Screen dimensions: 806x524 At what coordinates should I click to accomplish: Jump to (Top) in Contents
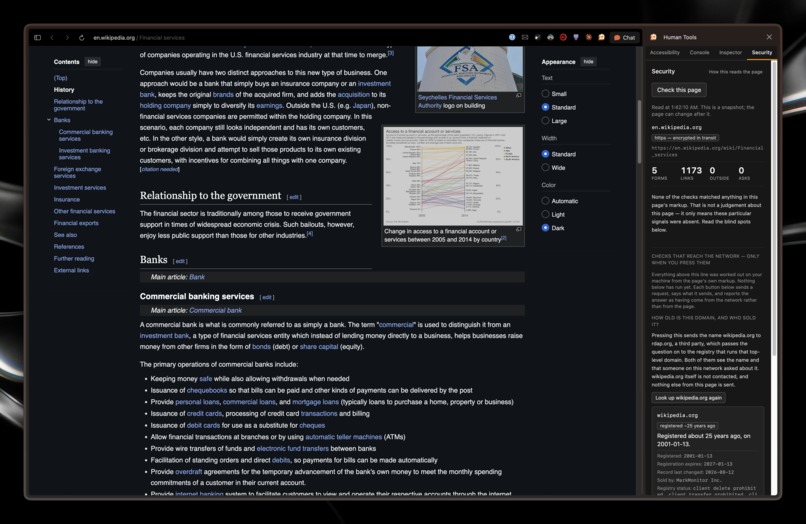[61, 78]
